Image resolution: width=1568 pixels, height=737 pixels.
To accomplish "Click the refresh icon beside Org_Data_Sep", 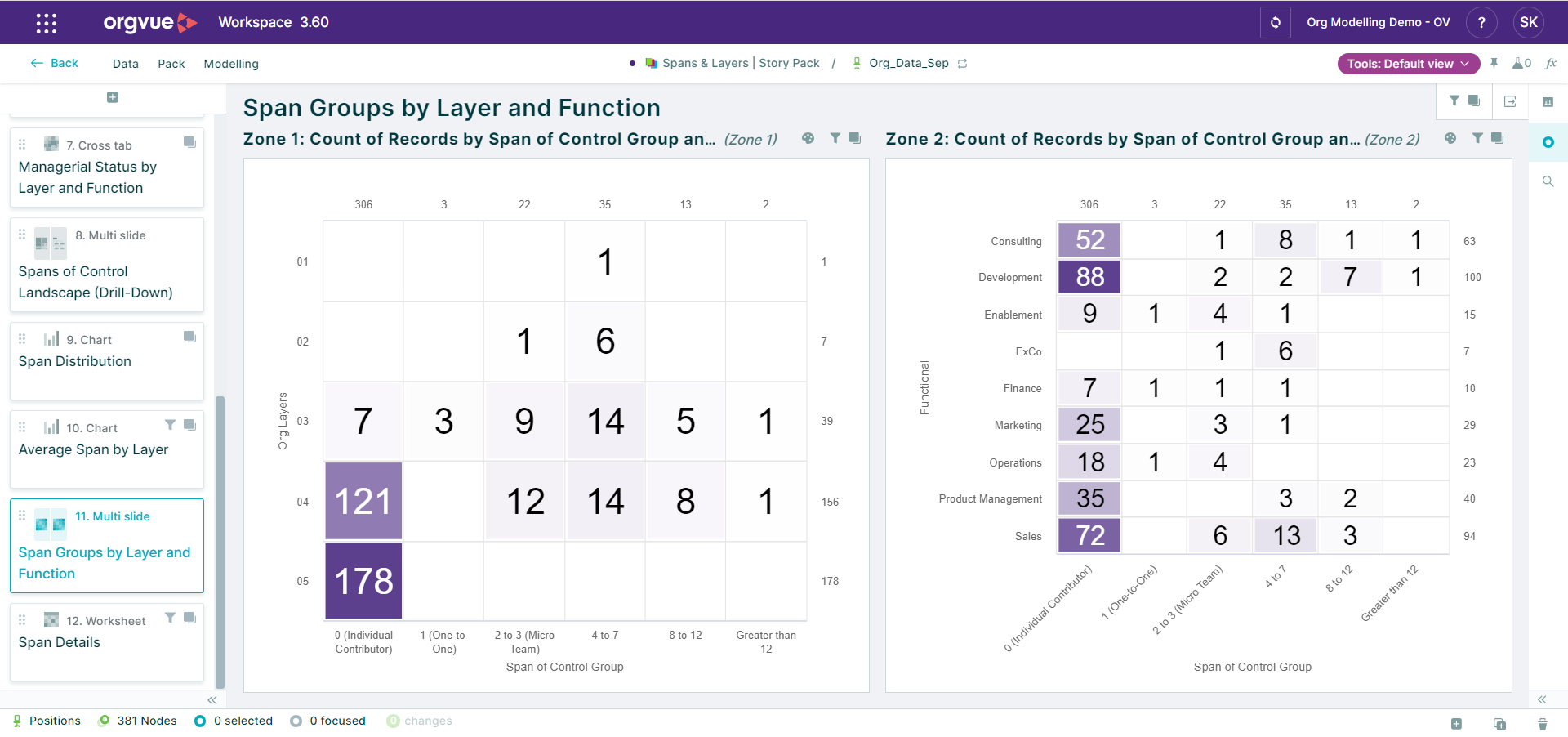I will [963, 64].
